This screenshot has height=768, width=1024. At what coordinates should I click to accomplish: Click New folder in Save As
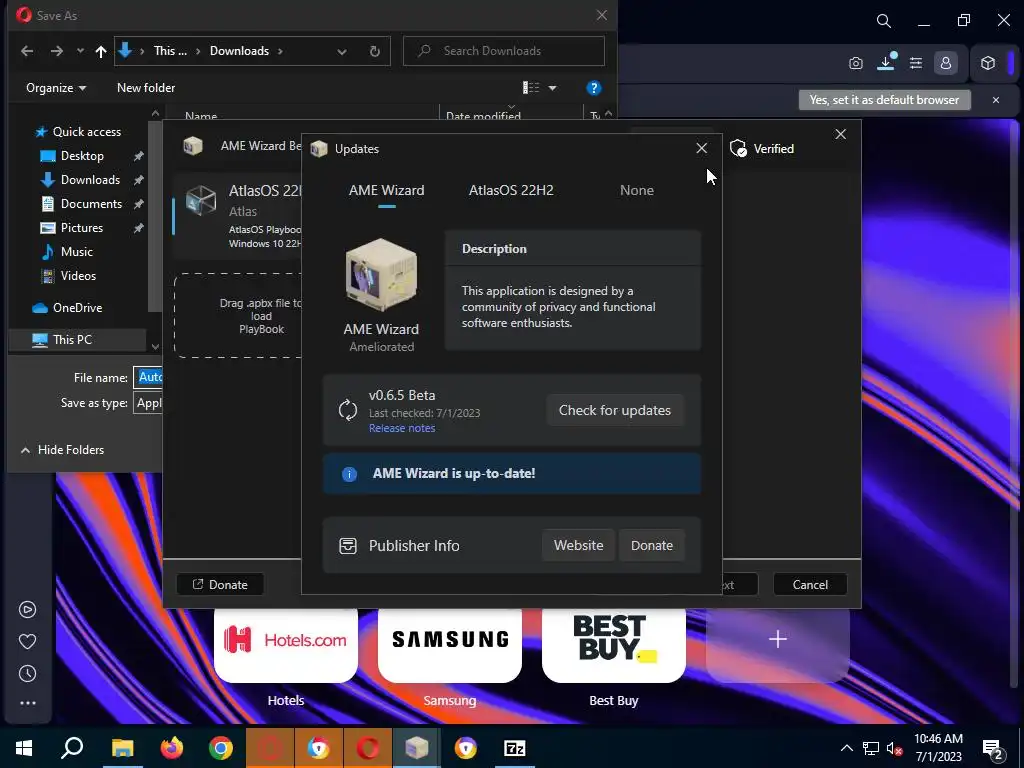[146, 88]
